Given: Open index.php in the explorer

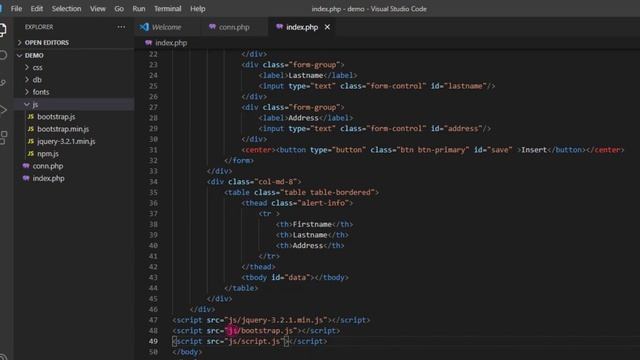Looking at the screenshot, I should point(74,178).
